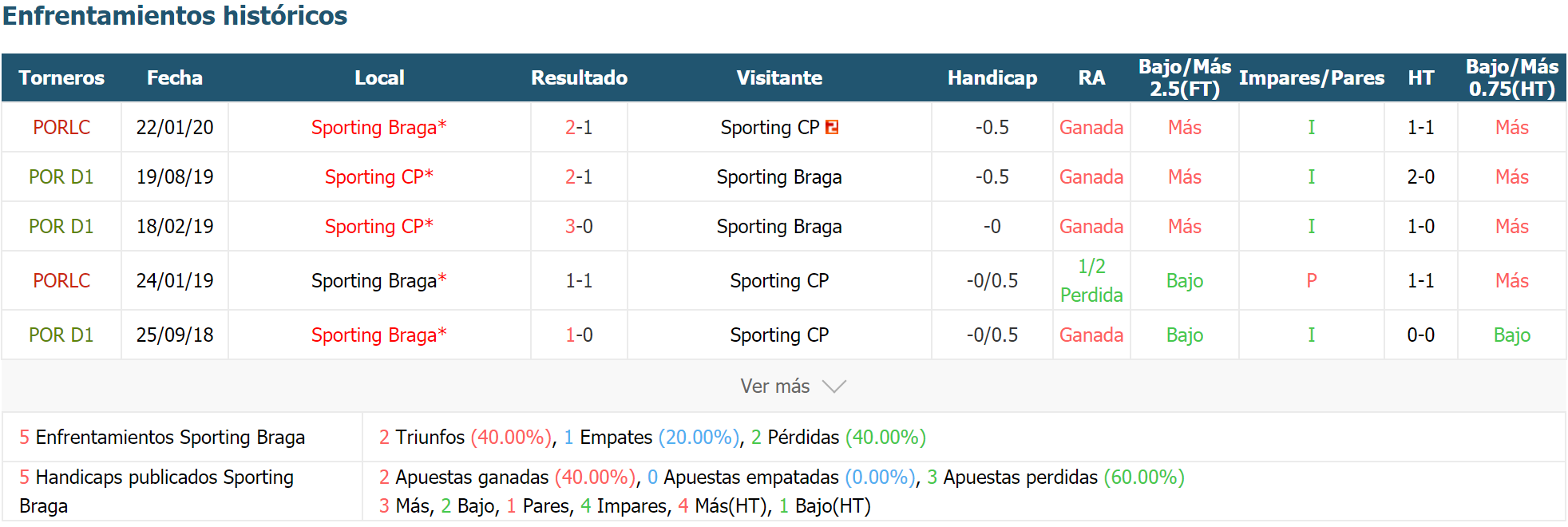Click the red card icon beside Sporting CP
Viewport: 1568px width, 527px height.
[832, 127]
